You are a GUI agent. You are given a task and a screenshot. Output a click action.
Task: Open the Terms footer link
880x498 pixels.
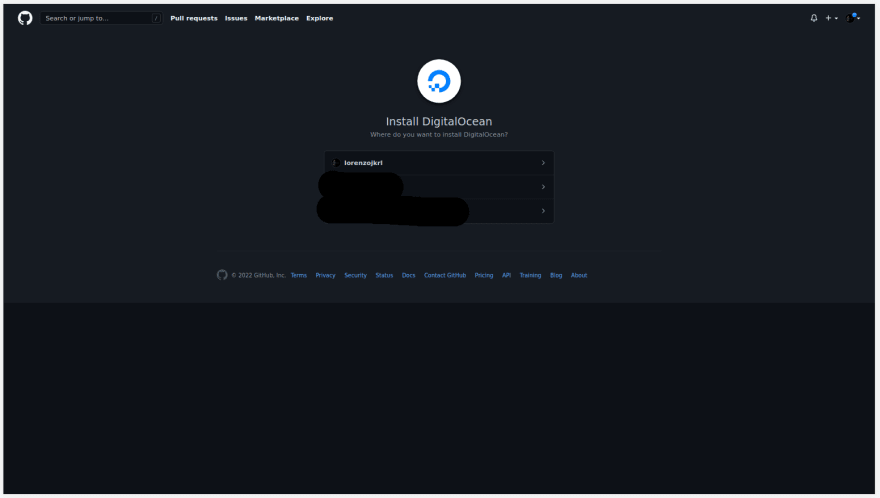coord(299,276)
